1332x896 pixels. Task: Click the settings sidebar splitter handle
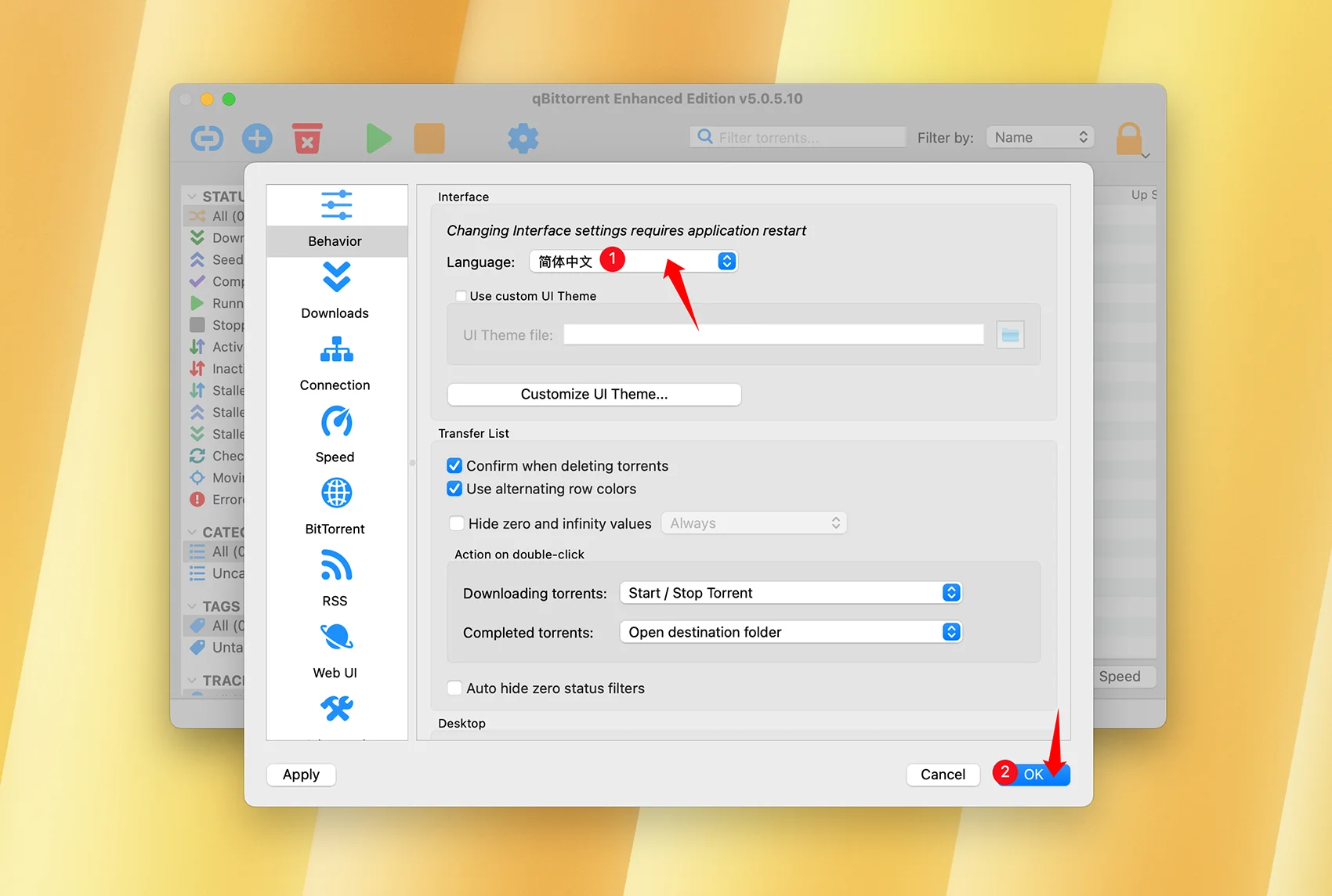coord(412,462)
